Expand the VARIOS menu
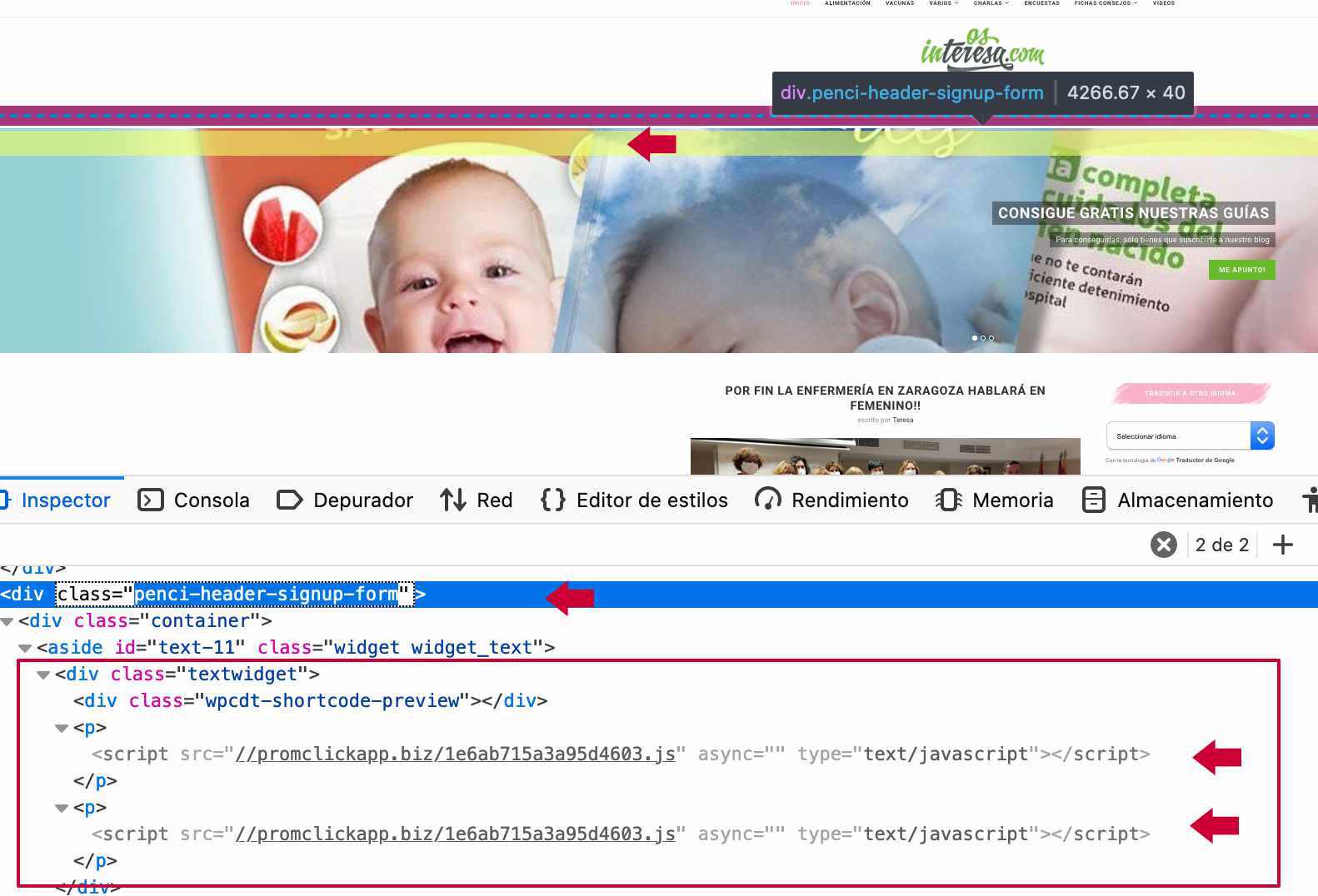 943,3
